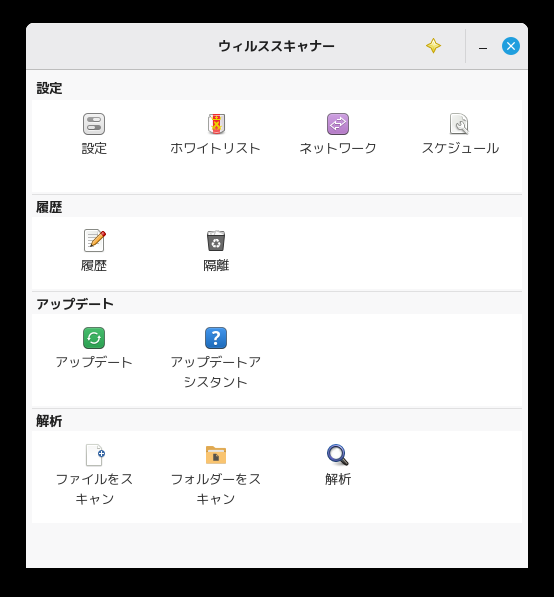Close the ウィルススキャナー window

point(511,46)
